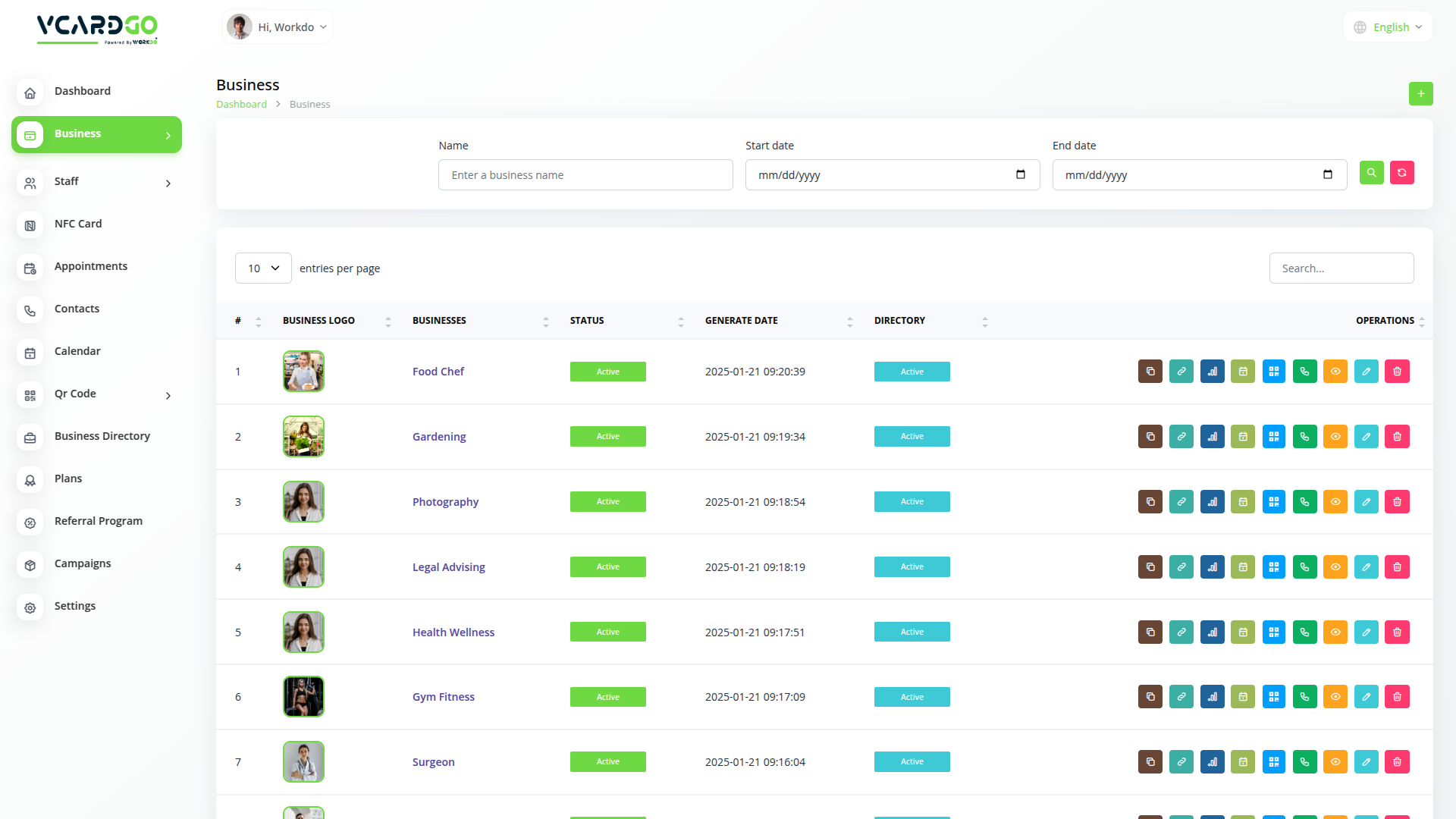This screenshot has width=1456, height=819.
Task: Click phone contacts icon for Gym Fitness
Action: tap(1305, 697)
